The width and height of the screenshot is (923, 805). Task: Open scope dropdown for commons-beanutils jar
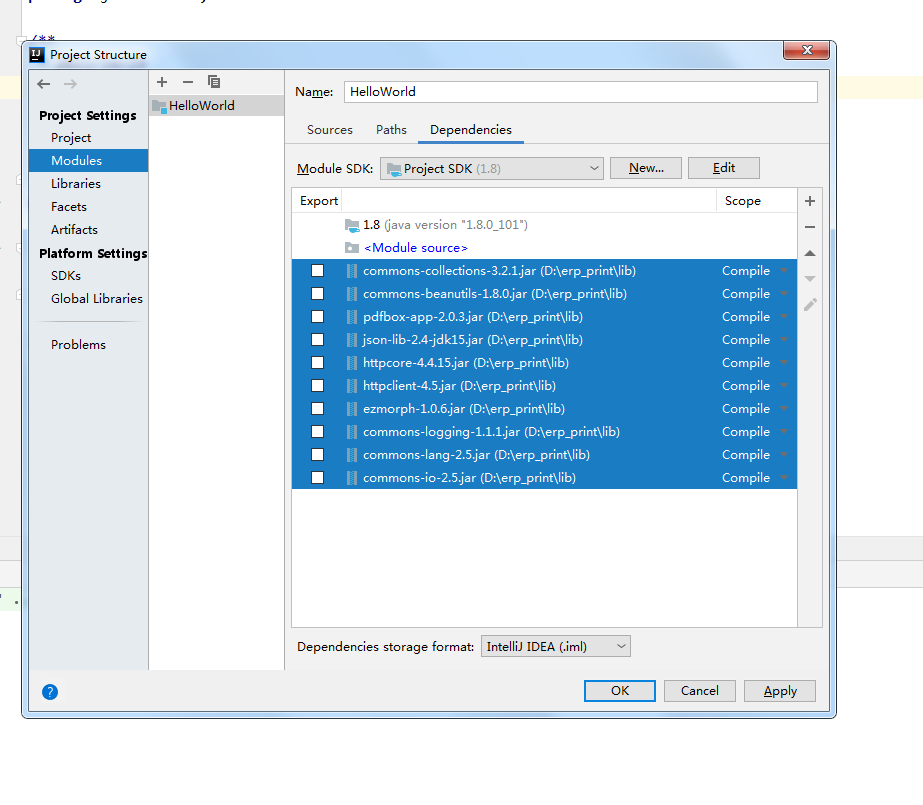[784, 294]
